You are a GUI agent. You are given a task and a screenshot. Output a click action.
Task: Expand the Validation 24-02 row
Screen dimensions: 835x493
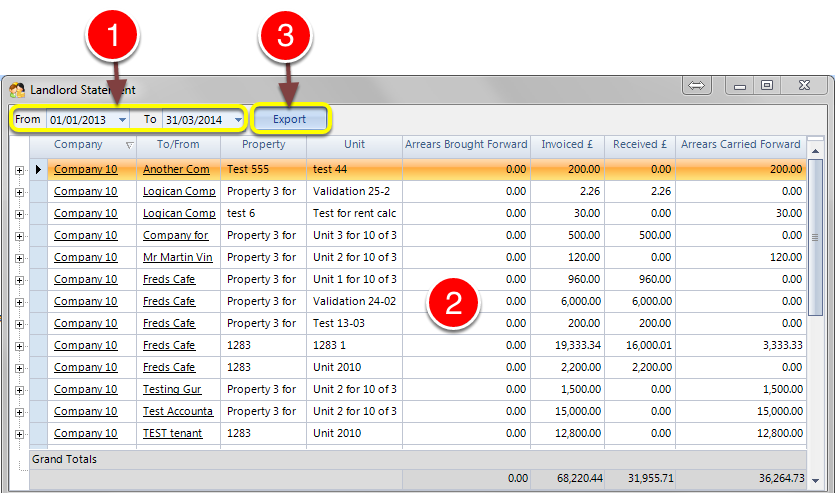(19, 302)
